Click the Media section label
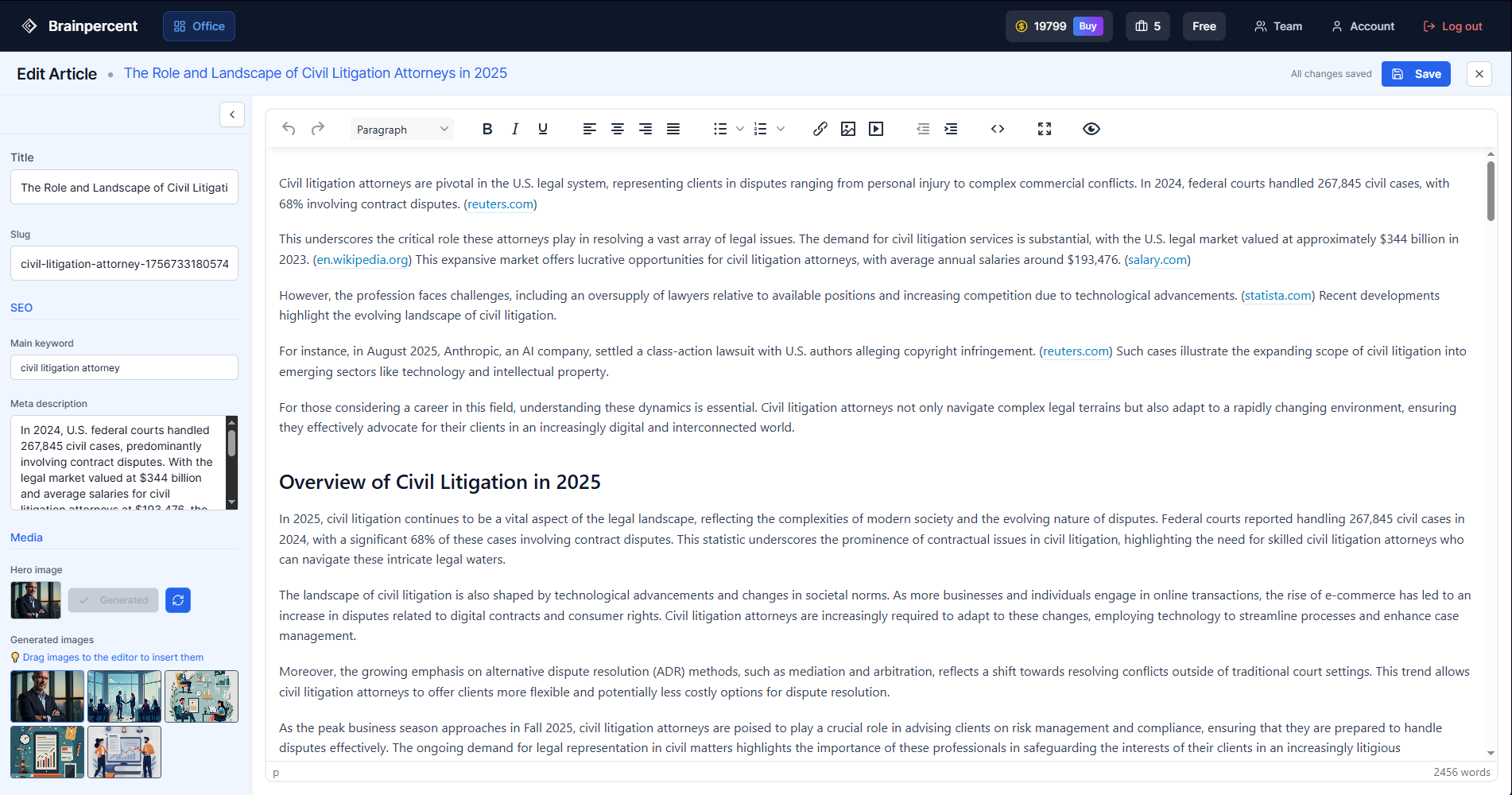Viewport: 1512px width, 795px height. [26, 537]
